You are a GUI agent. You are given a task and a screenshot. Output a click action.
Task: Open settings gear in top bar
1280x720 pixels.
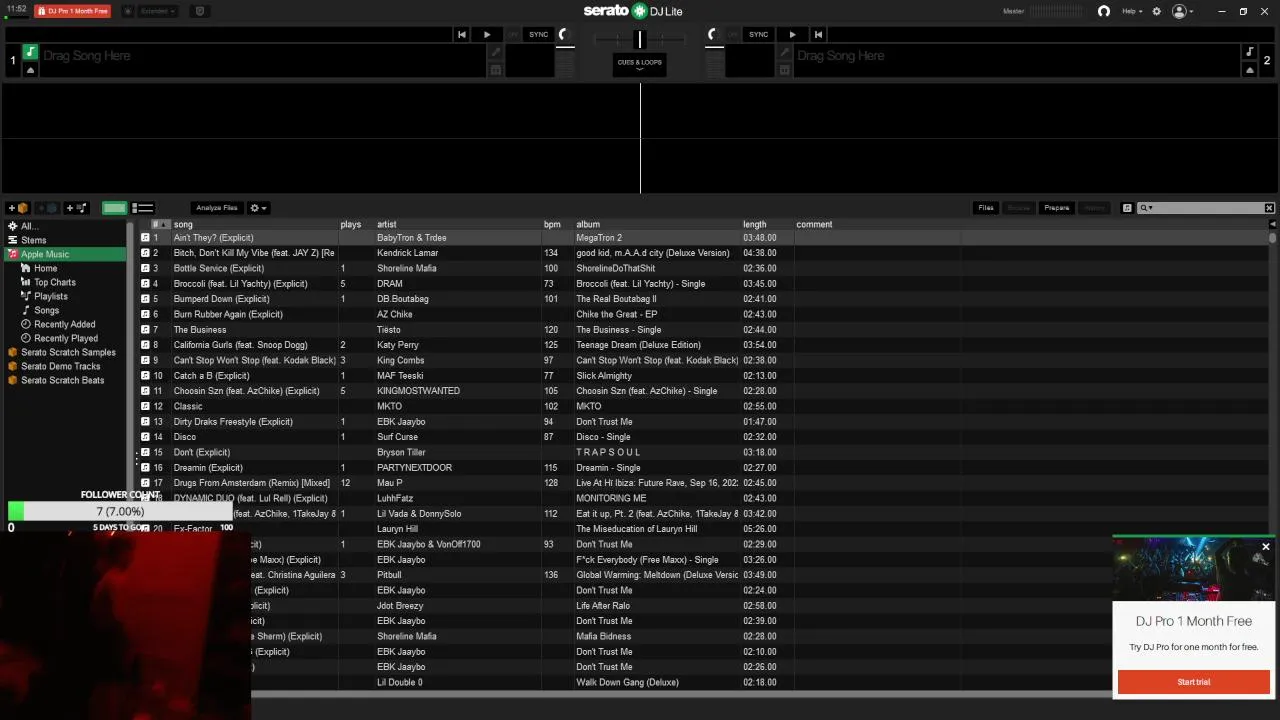click(1157, 11)
